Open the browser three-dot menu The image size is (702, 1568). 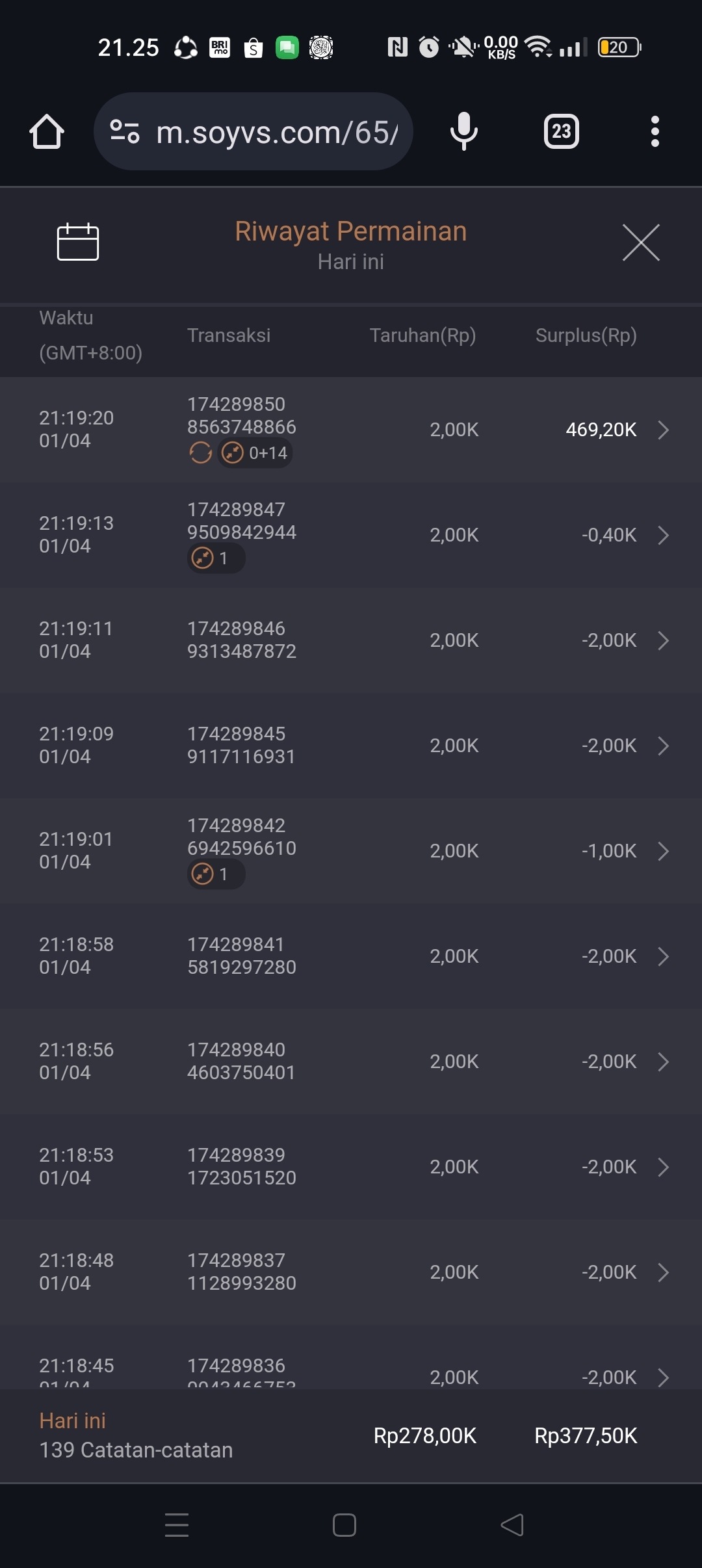point(655,132)
